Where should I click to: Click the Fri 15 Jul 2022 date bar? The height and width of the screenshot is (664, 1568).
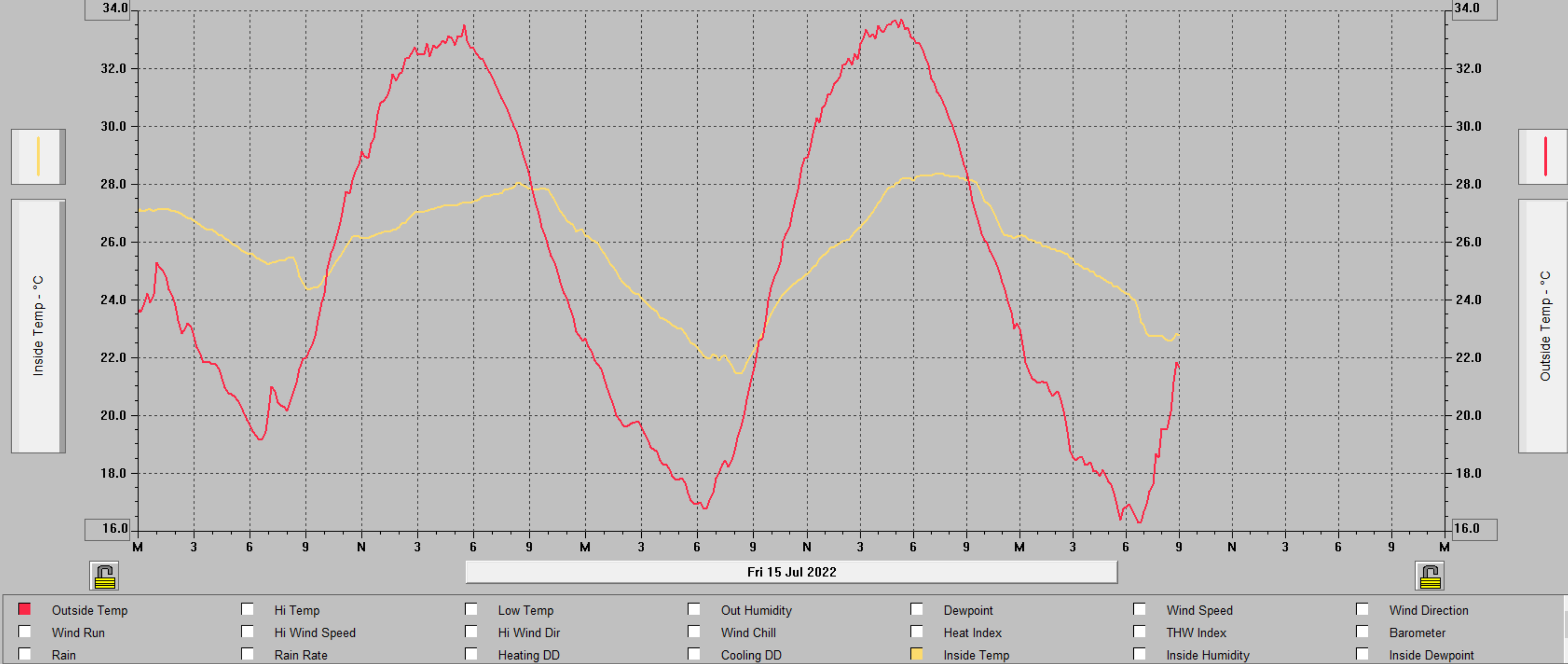pyautogui.click(x=791, y=572)
